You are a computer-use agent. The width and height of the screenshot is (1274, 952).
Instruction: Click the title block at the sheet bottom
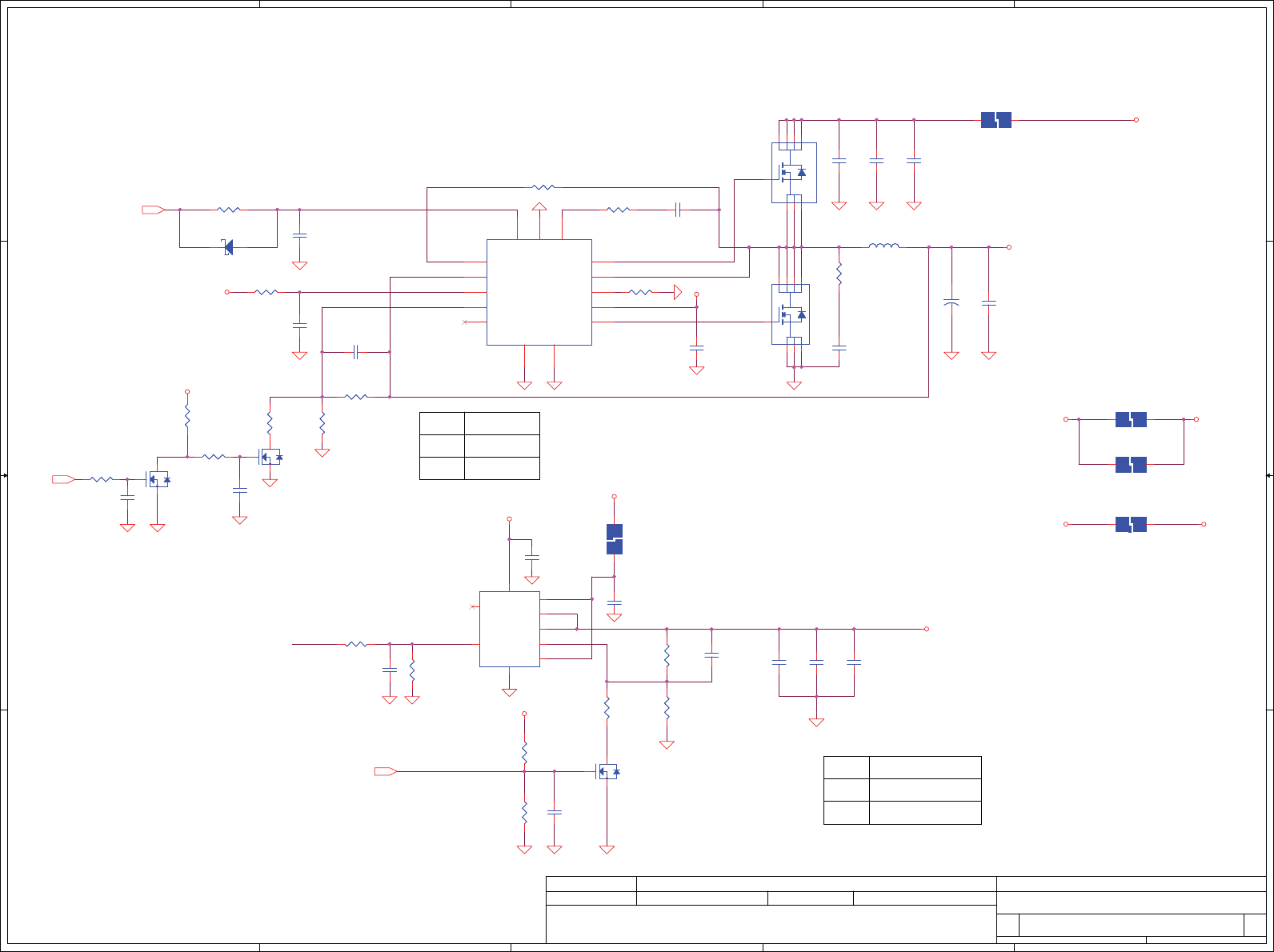pos(906,910)
